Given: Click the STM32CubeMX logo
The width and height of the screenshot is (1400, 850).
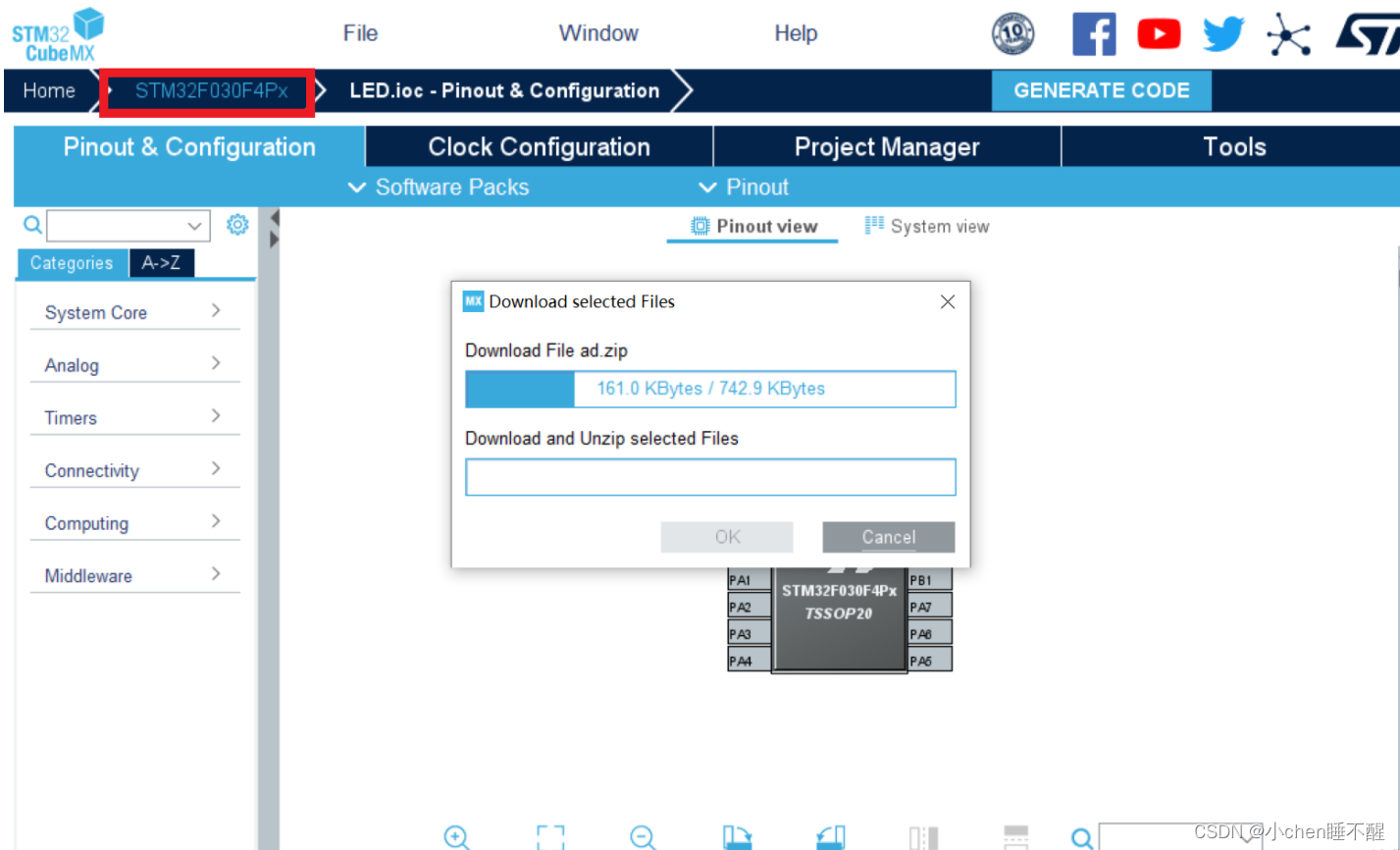Looking at the screenshot, I should tap(58, 35).
